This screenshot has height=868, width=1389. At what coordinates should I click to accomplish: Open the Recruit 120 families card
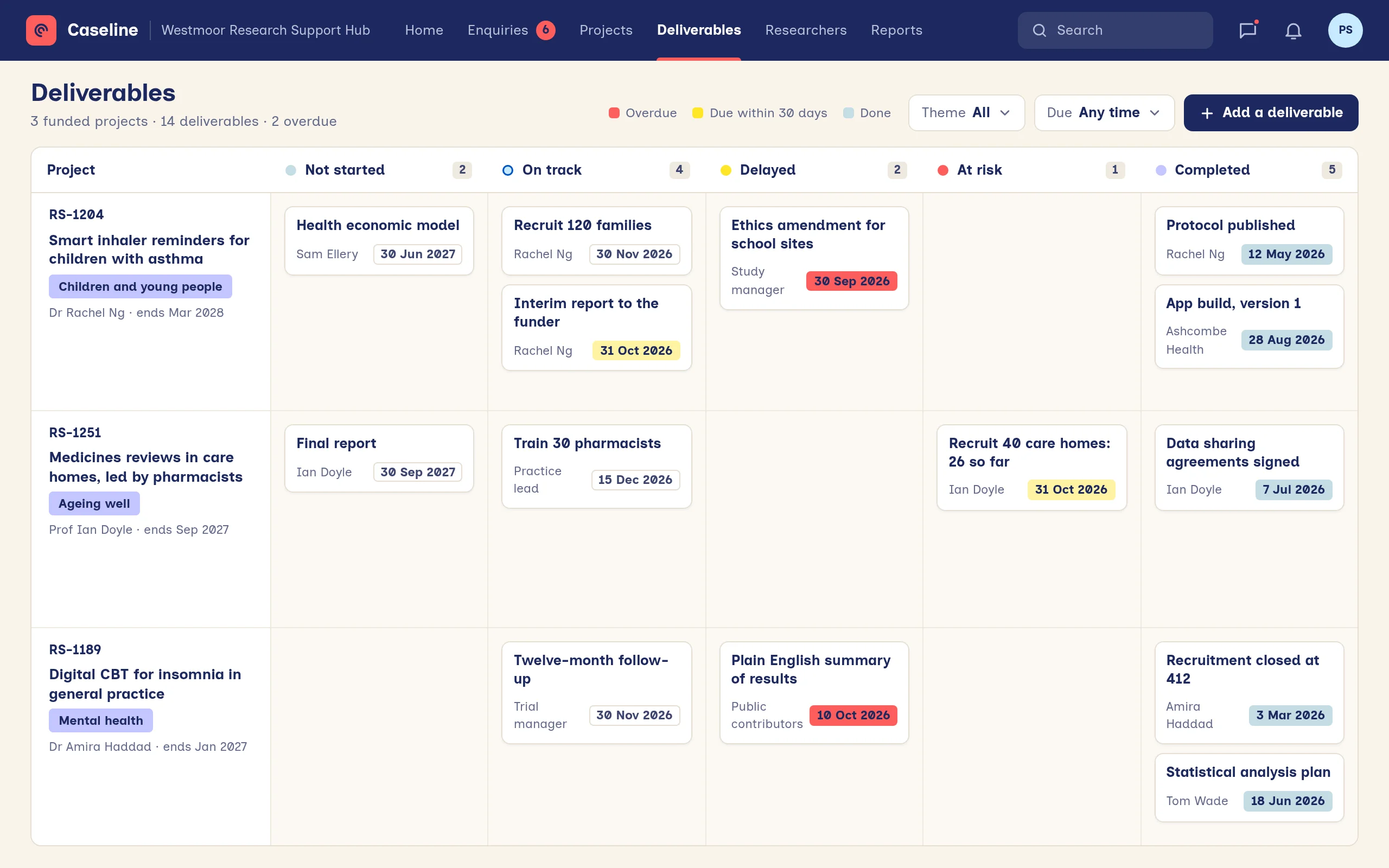point(596,240)
